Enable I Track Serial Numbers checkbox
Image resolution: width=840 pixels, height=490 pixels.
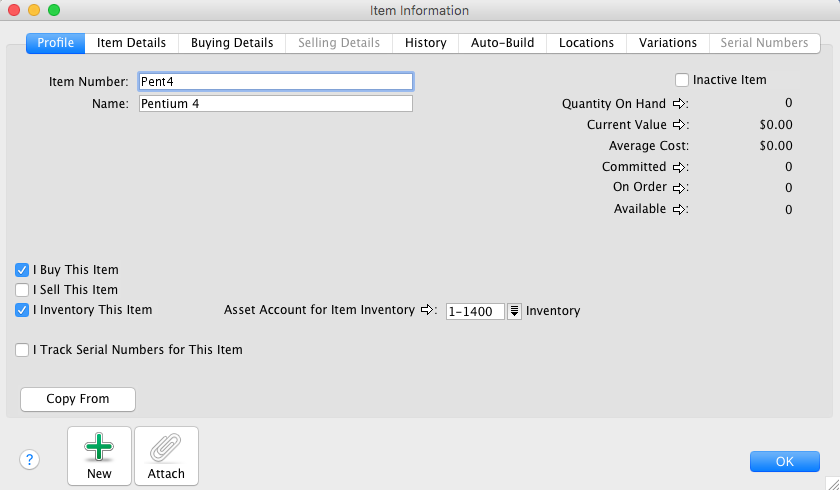[x=22, y=350]
